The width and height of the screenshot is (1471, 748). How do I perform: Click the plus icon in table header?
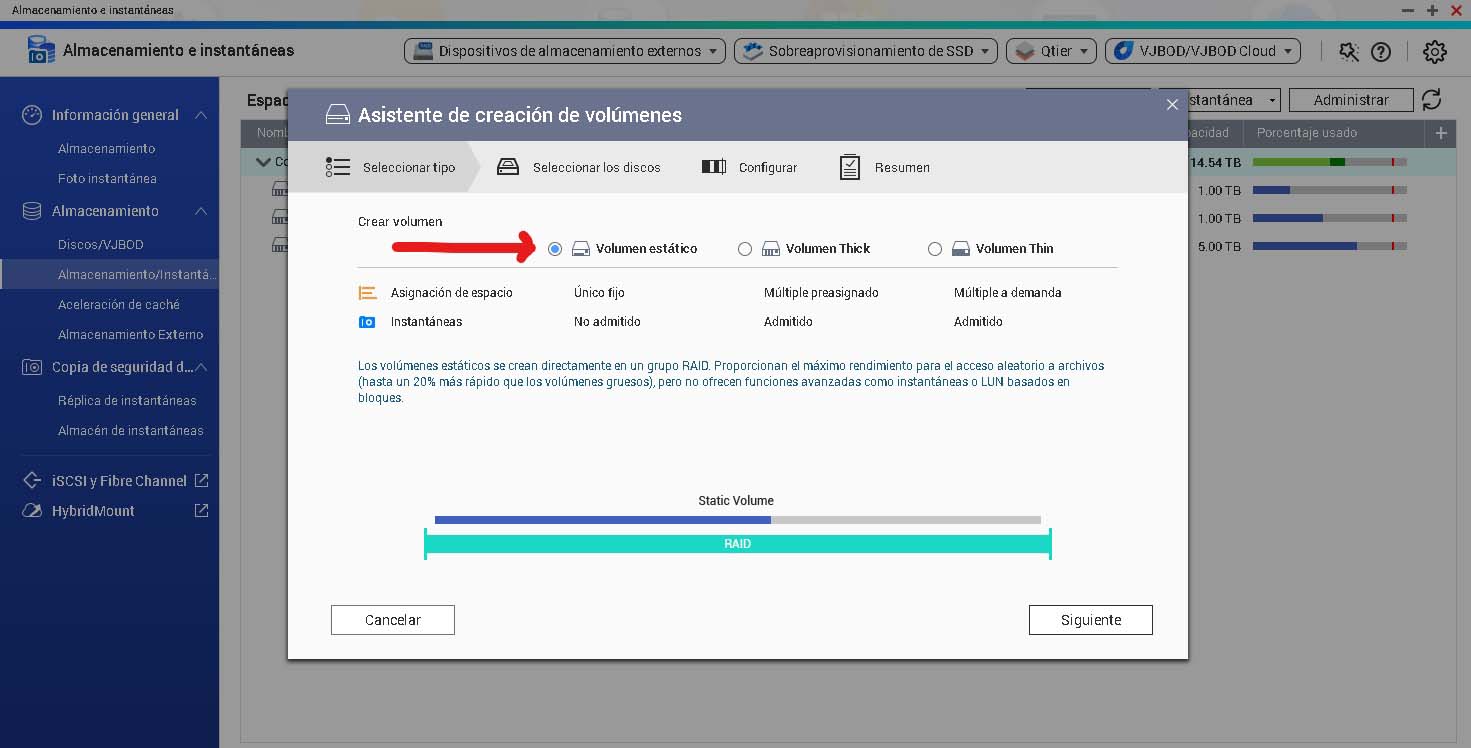click(x=1441, y=133)
